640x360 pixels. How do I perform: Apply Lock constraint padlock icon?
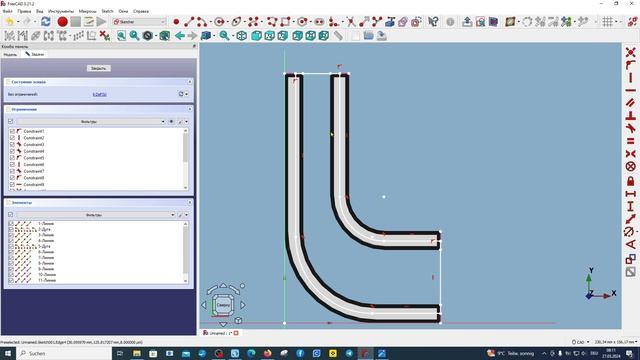click(631, 180)
